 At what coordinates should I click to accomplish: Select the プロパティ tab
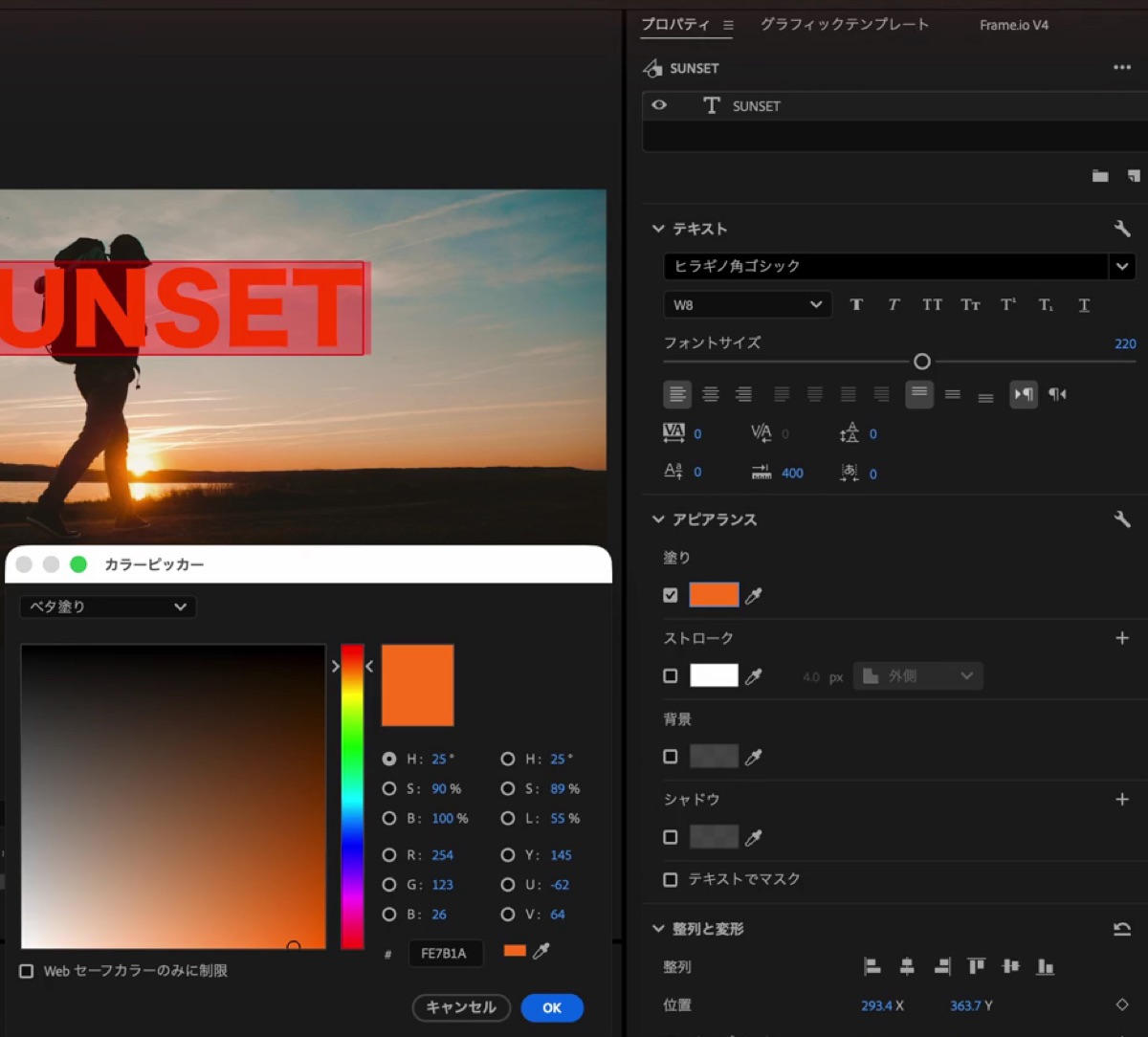[x=675, y=25]
